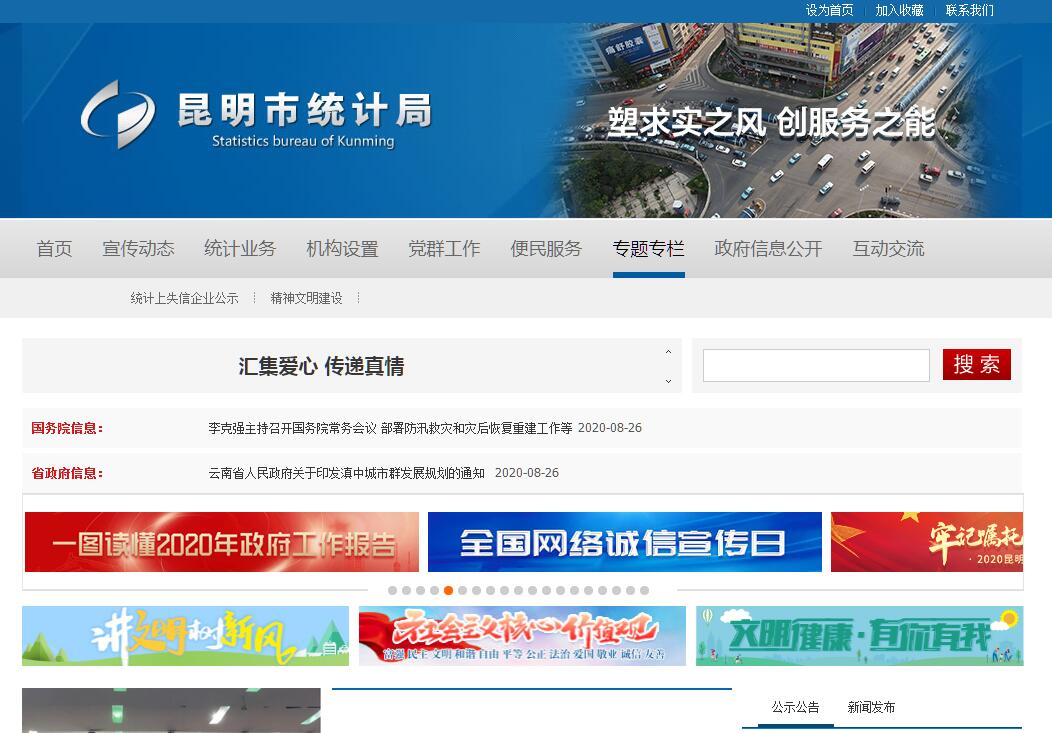Select the last carousel pagination dot

[645, 590]
